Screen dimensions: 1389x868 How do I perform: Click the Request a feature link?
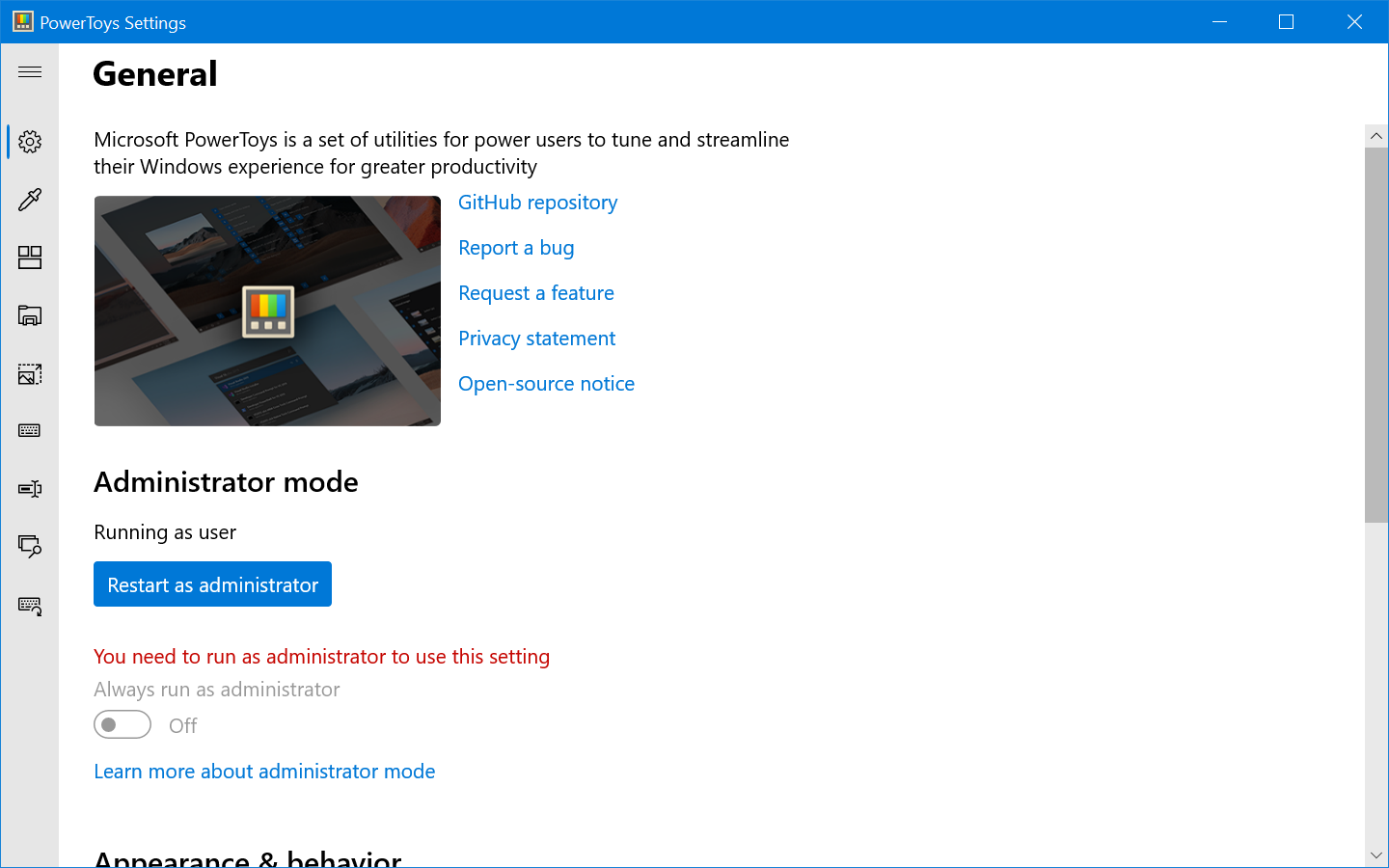tap(536, 292)
